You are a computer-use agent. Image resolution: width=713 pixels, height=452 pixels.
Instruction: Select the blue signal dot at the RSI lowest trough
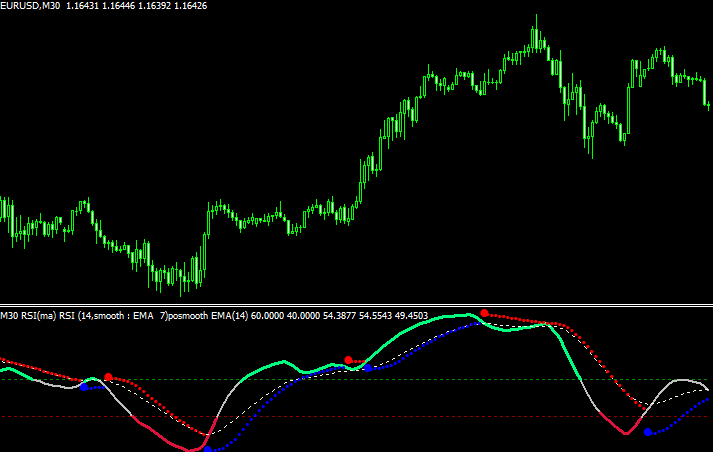pyautogui.click(x=208, y=450)
